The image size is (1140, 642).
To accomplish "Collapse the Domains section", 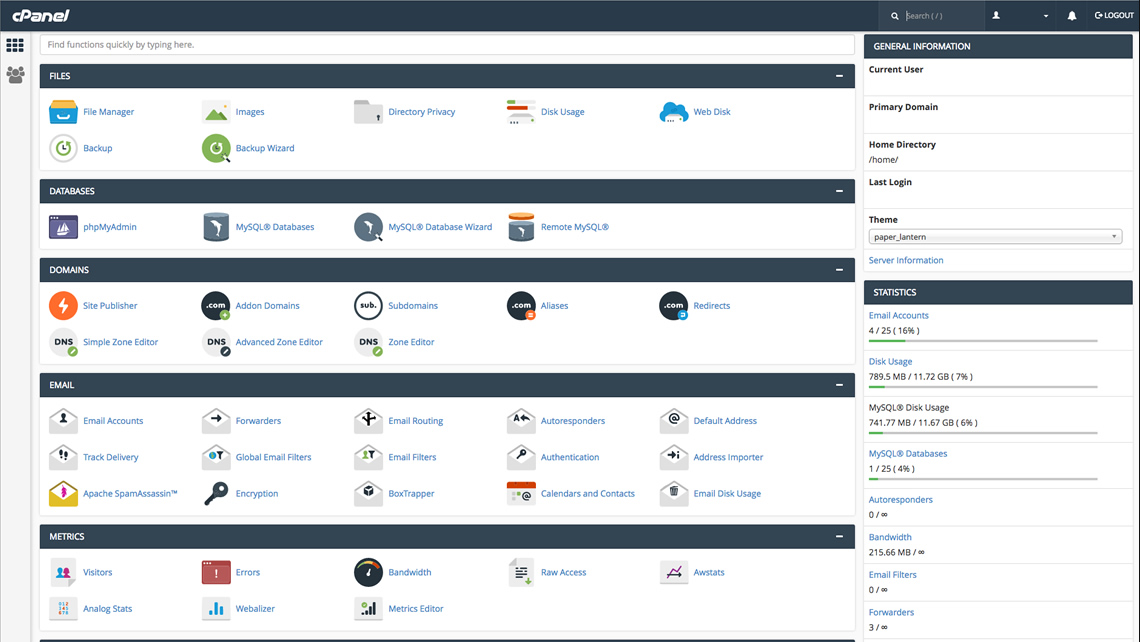I will 840,270.
